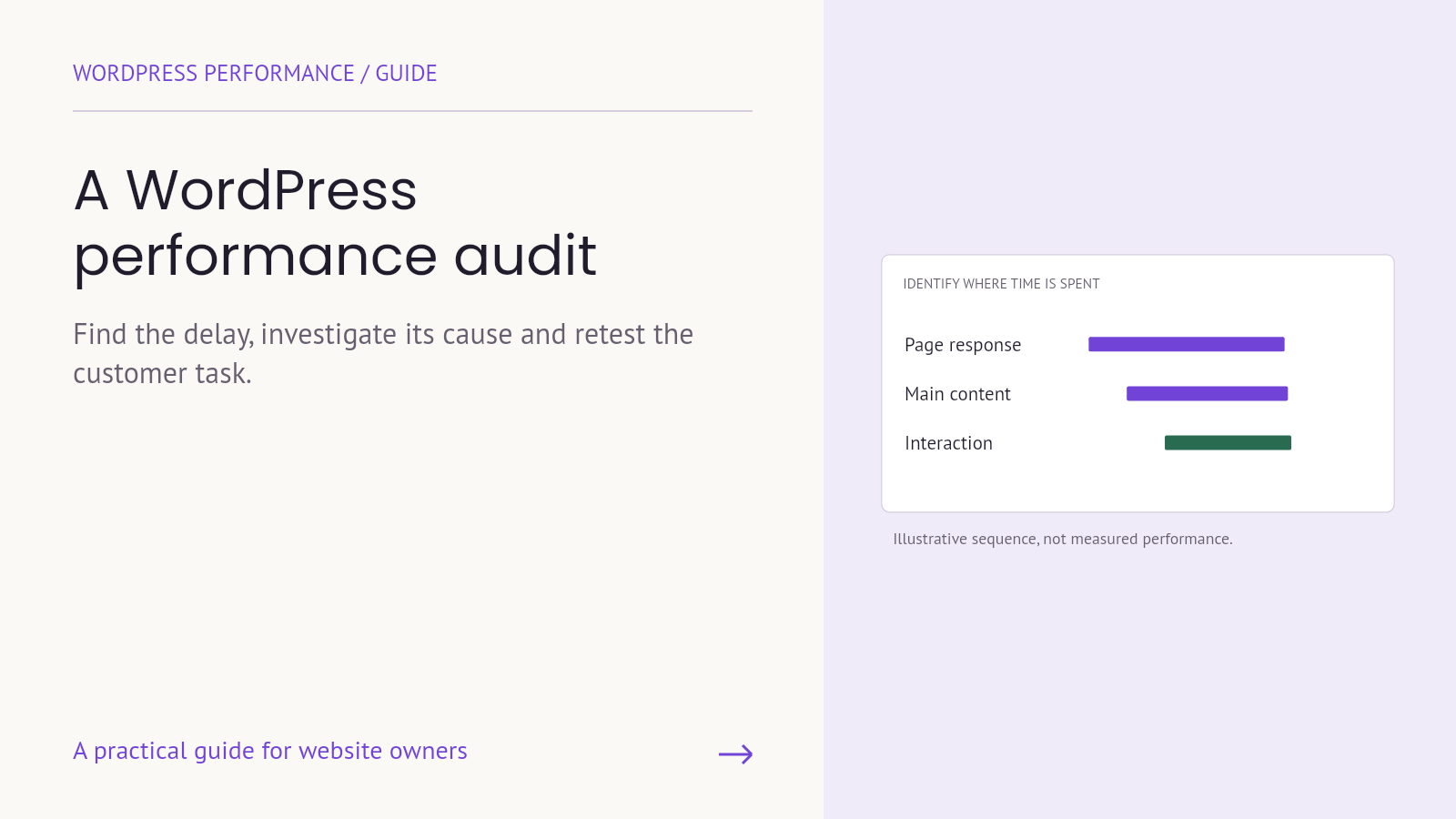Click the purple Page response bar
1456x819 pixels.
[x=1187, y=344]
